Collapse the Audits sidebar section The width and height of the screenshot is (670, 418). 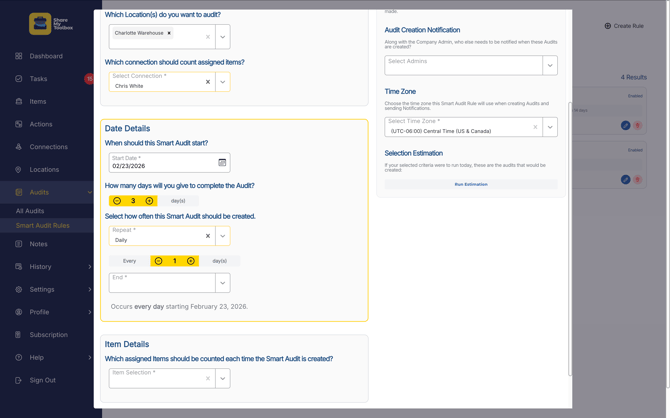pos(90,192)
